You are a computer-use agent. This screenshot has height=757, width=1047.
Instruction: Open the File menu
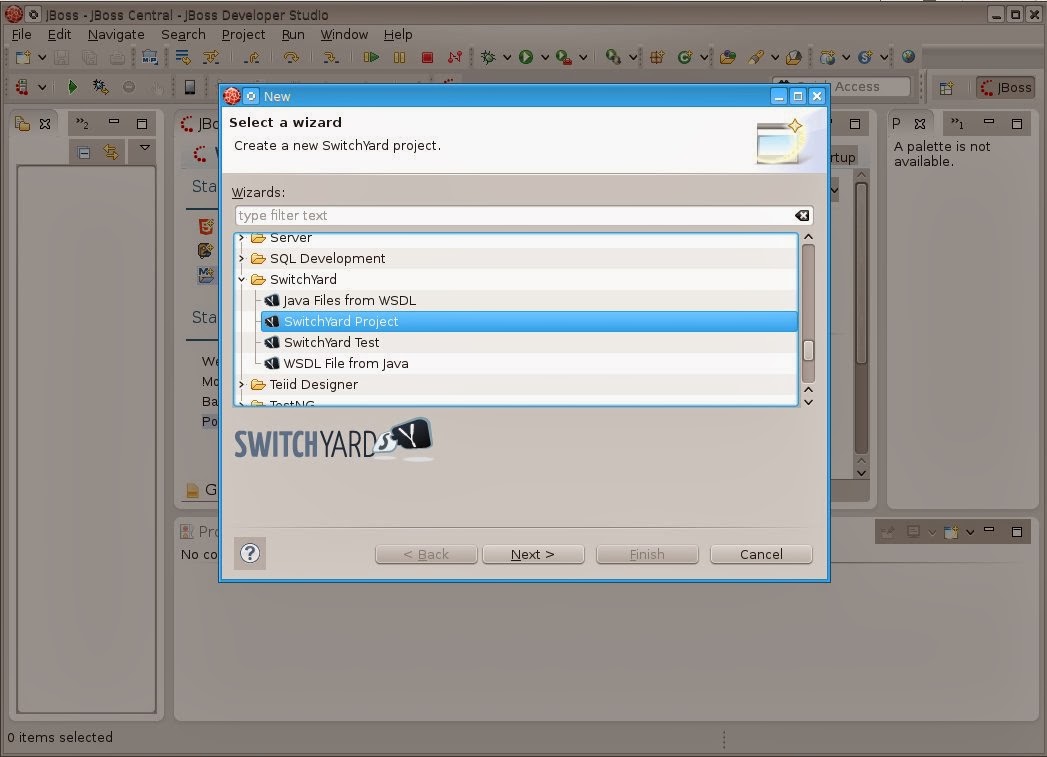click(x=21, y=35)
